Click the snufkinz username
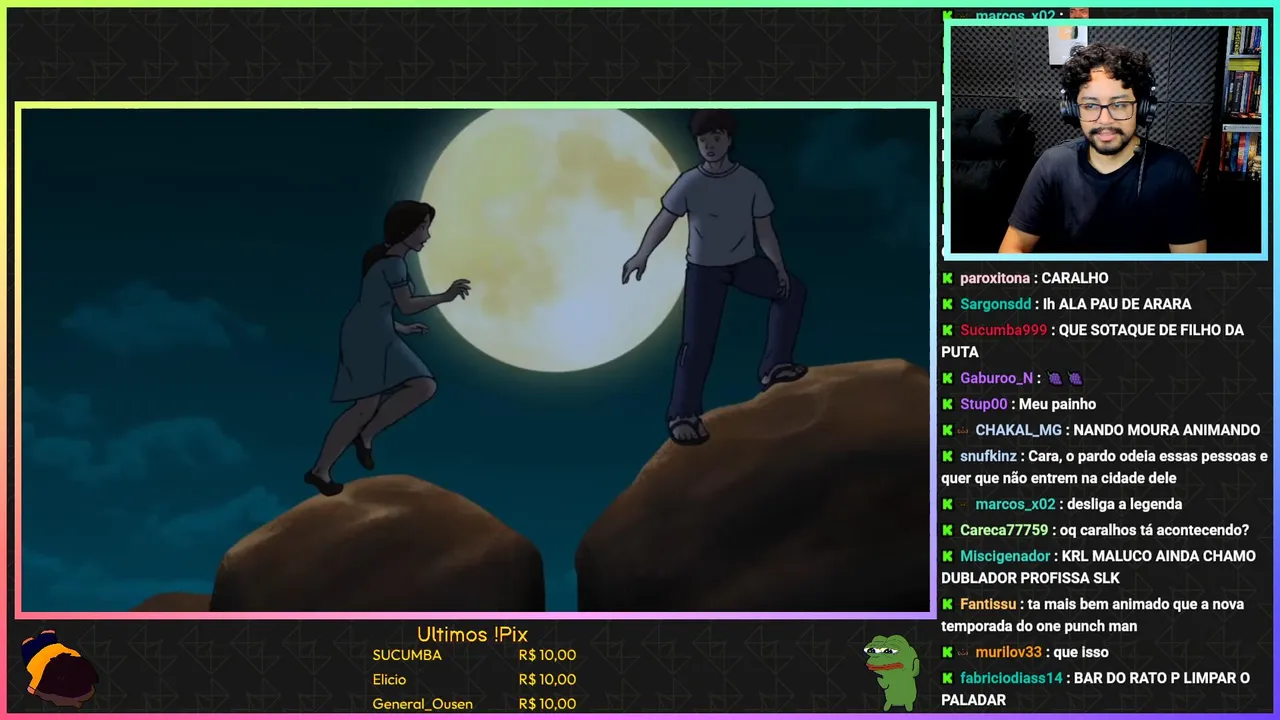The image size is (1280, 720). pyautogui.click(x=990, y=456)
